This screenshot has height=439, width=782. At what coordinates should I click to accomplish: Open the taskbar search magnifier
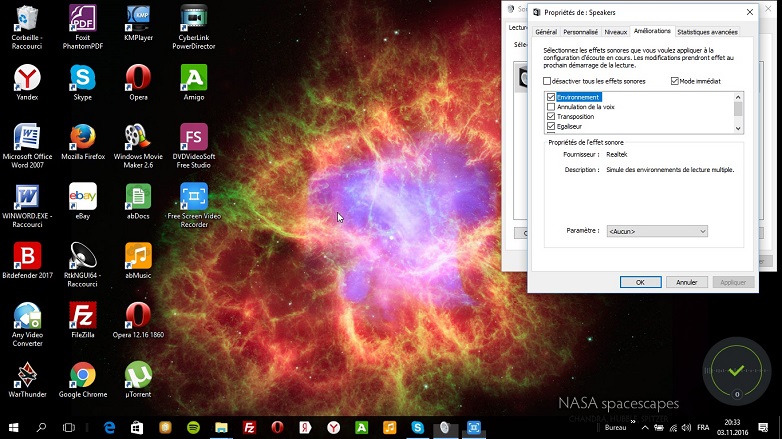41,428
